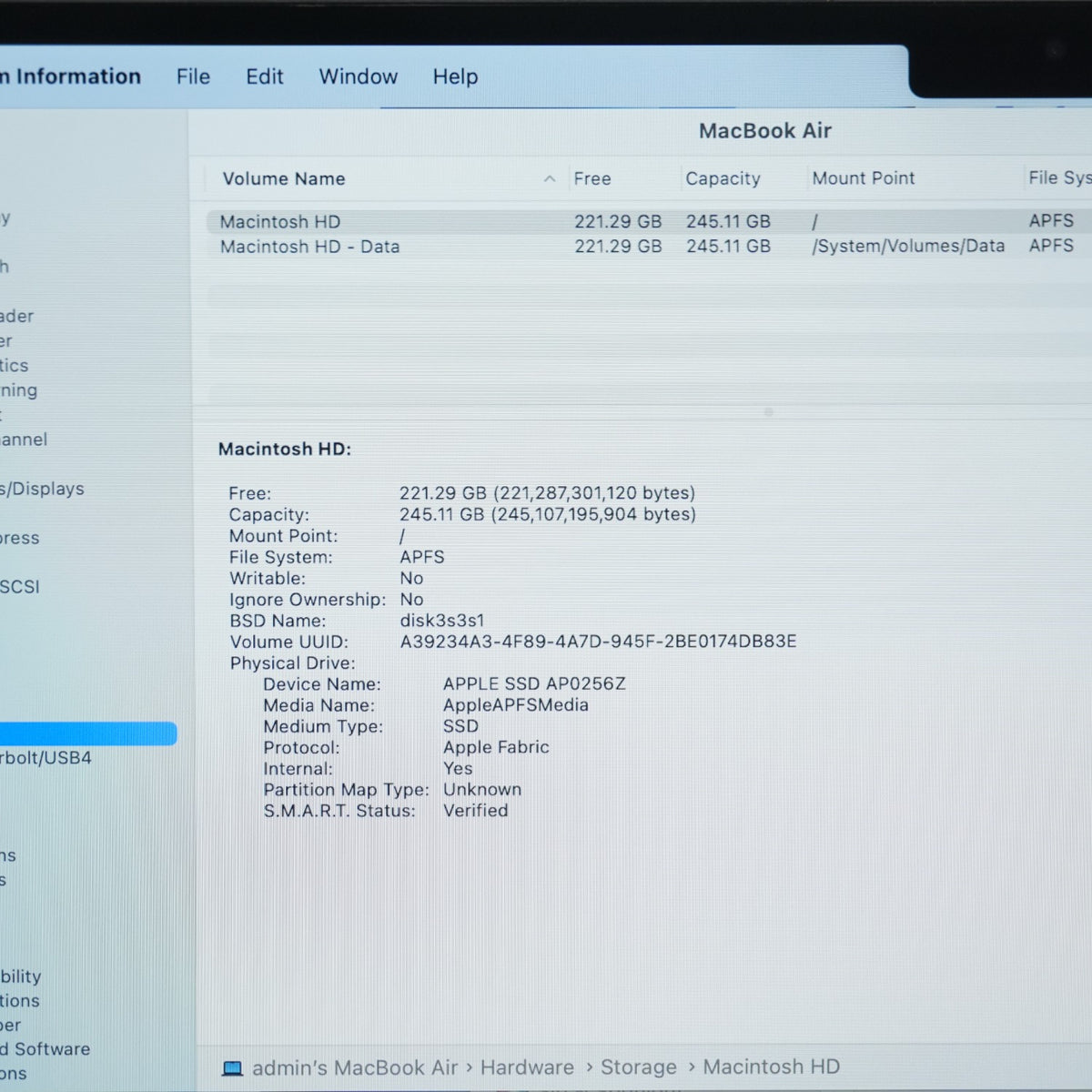Select the highlighted Storage sidebar item
Screen dimensions: 1092x1092
[88, 733]
